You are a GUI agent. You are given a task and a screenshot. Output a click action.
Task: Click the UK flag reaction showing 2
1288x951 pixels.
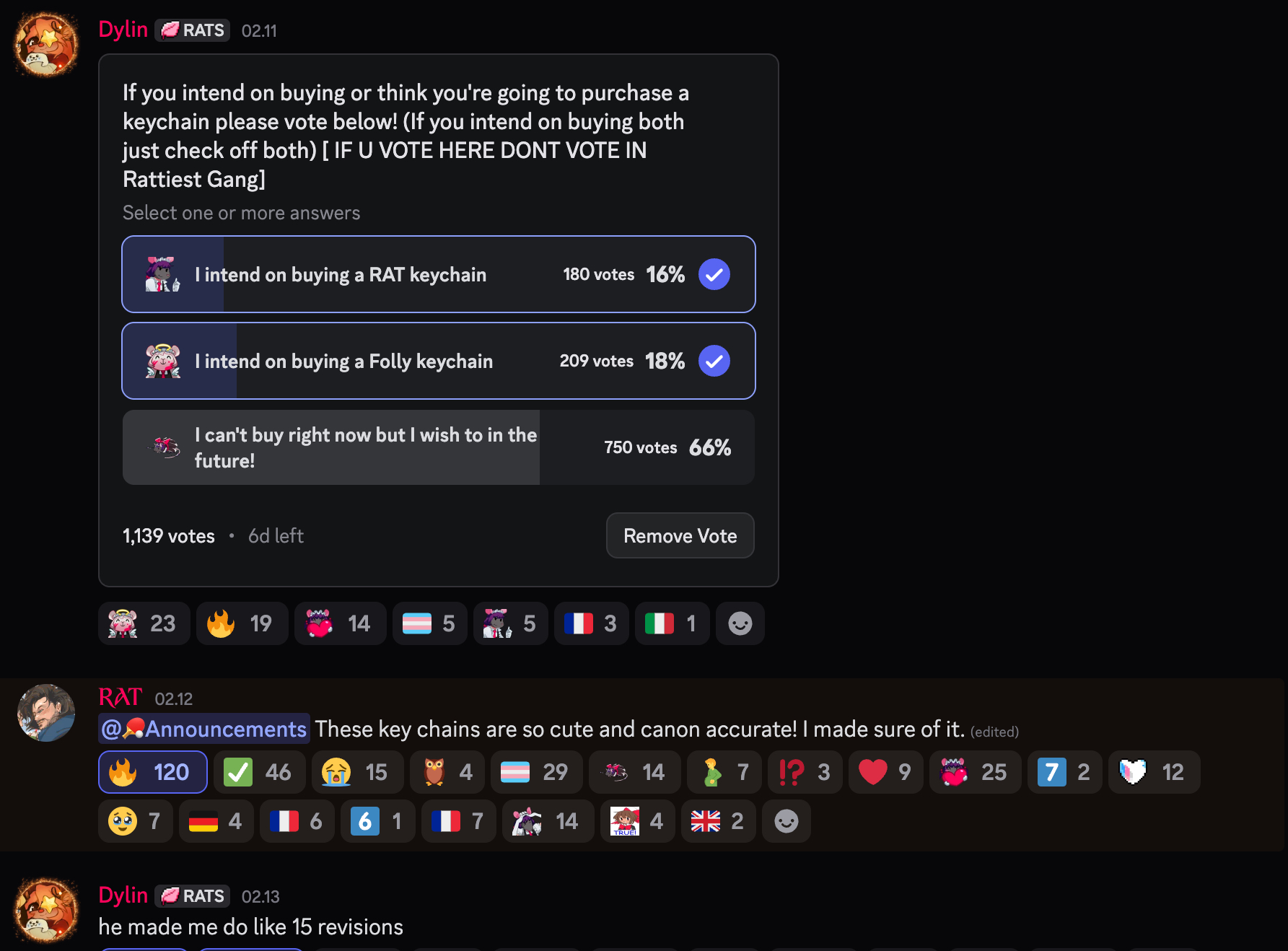point(718,821)
